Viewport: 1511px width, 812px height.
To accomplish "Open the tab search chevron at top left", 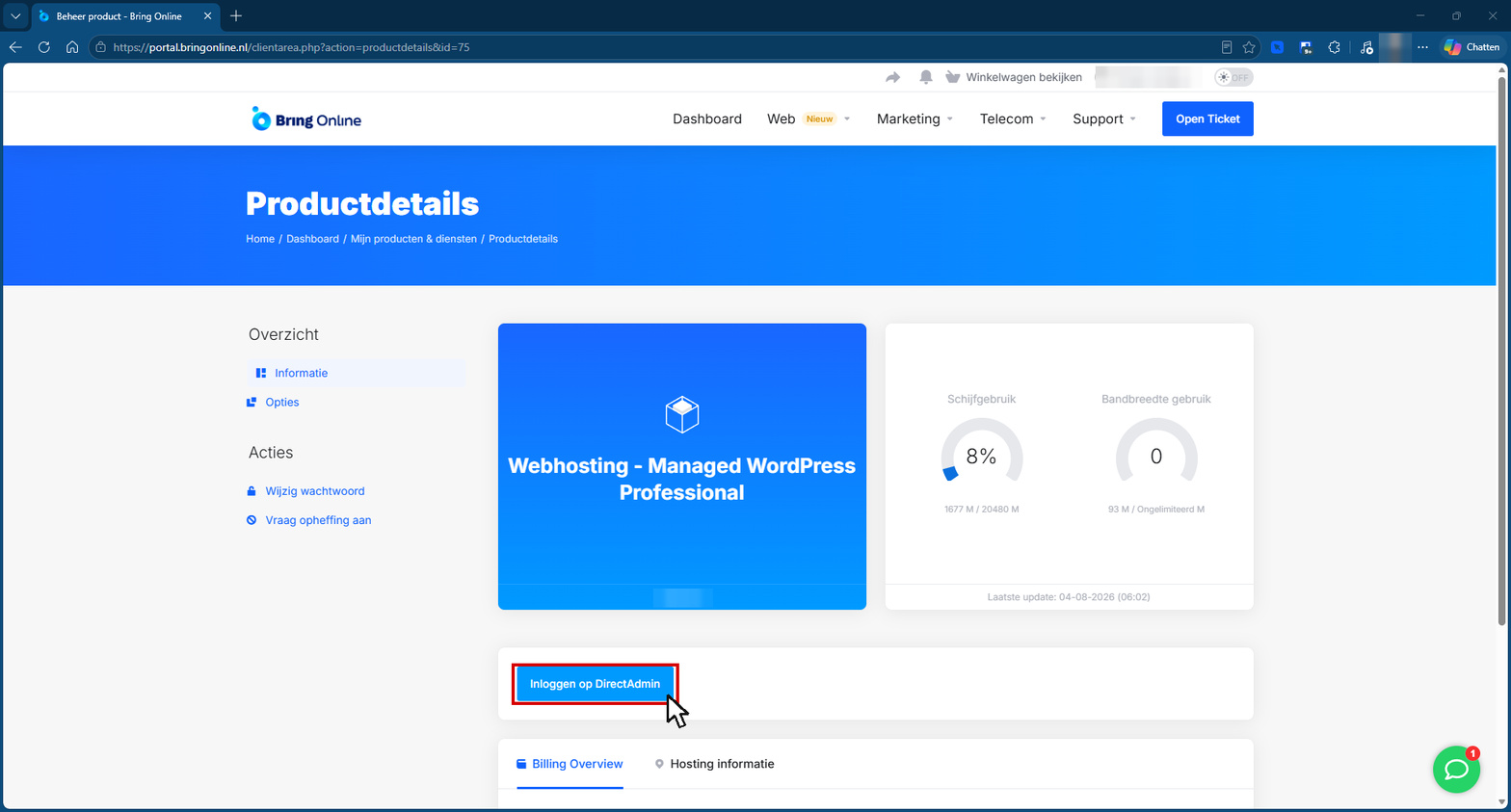I will [x=15, y=16].
